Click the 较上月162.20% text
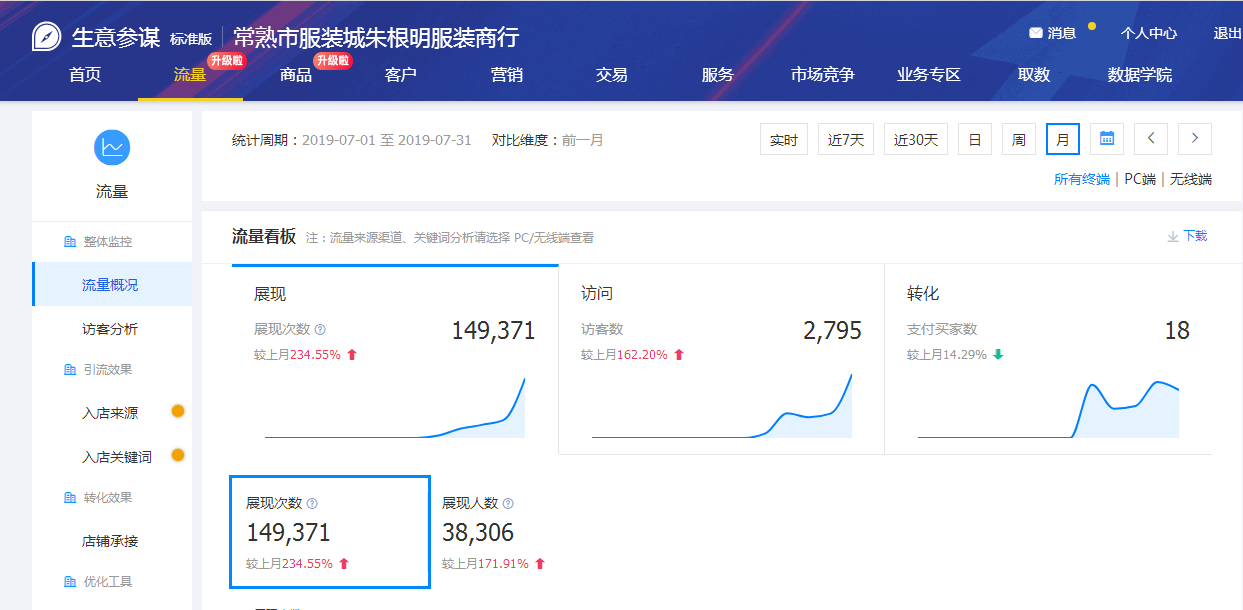Image resolution: width=1243 pixels, height=610 pixels. click(x=624, y=355)
